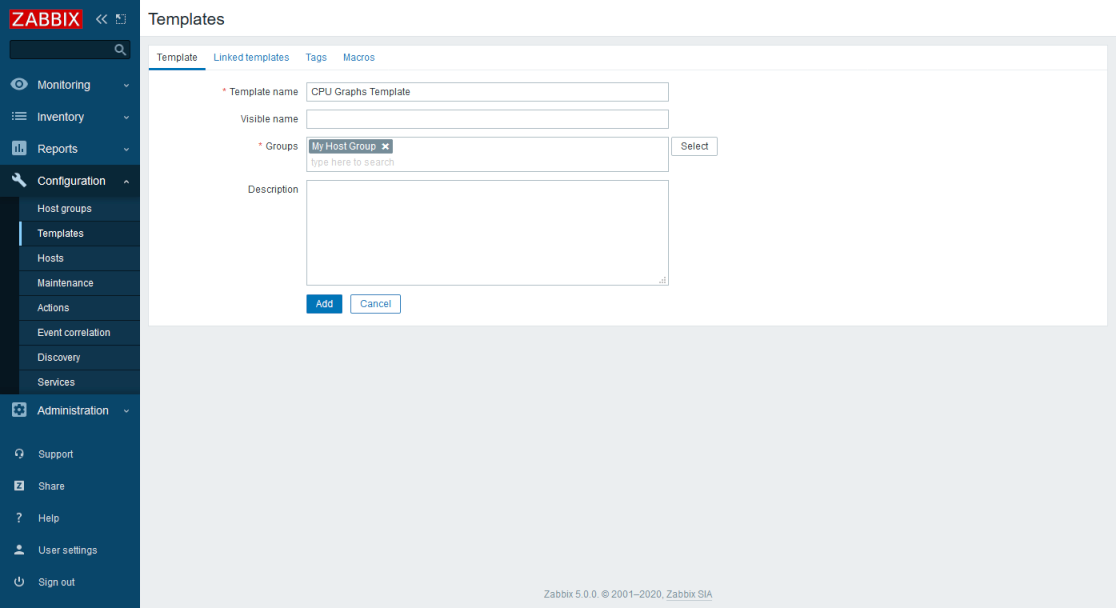Click the Support link text

pos(56,454)
